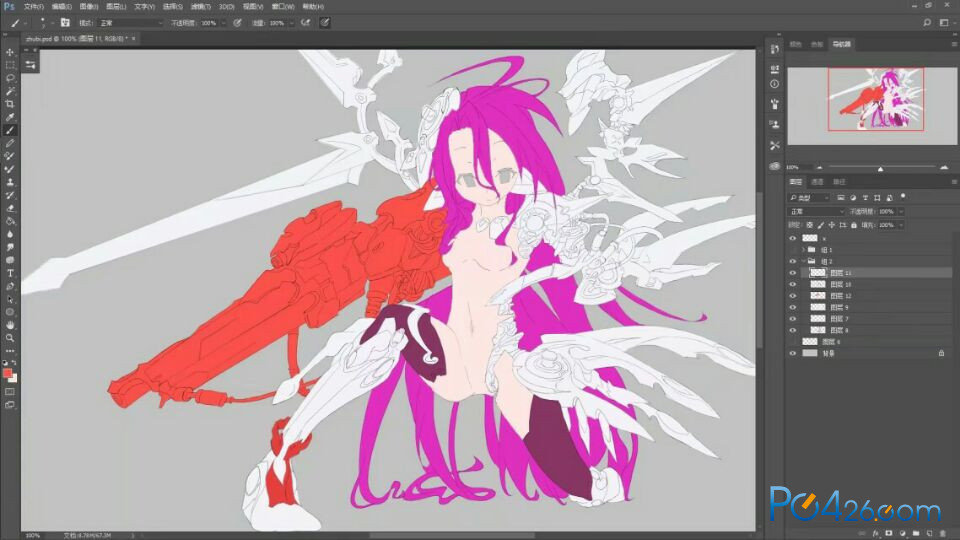Enable lock all for the layer

coord(854,225)
